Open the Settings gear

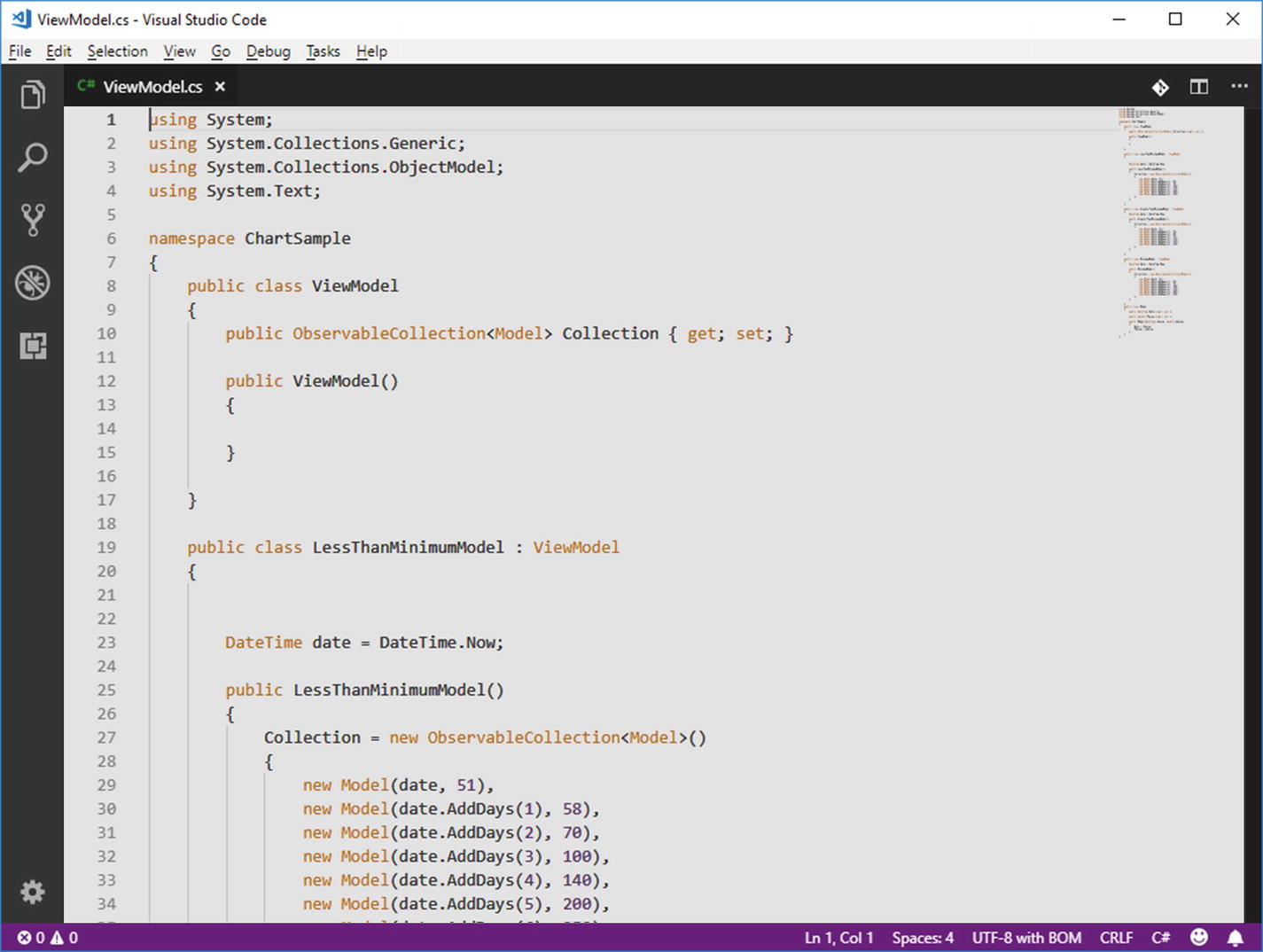coord(33,892)
